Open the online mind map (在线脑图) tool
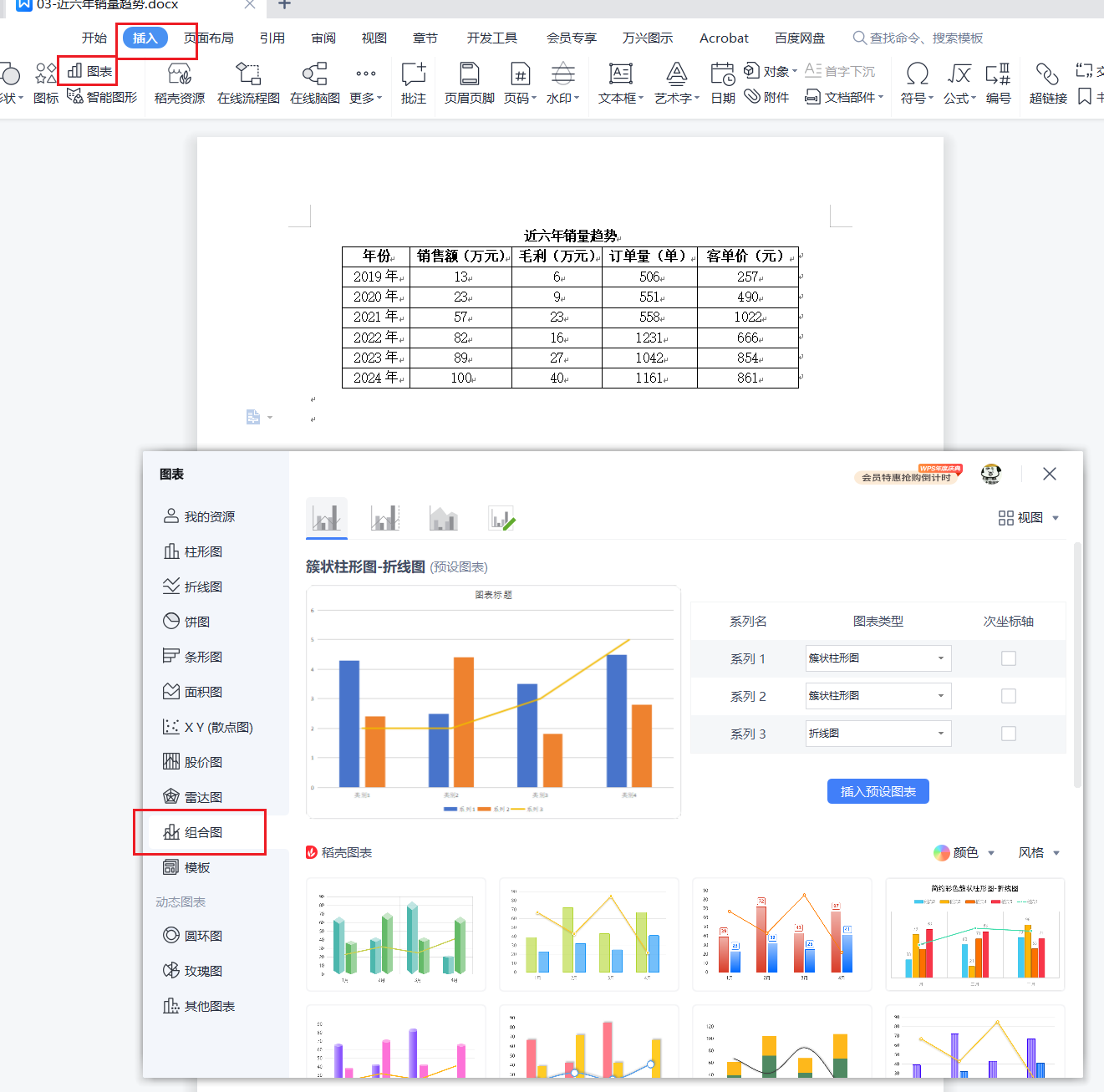 [x=314, y=83]
